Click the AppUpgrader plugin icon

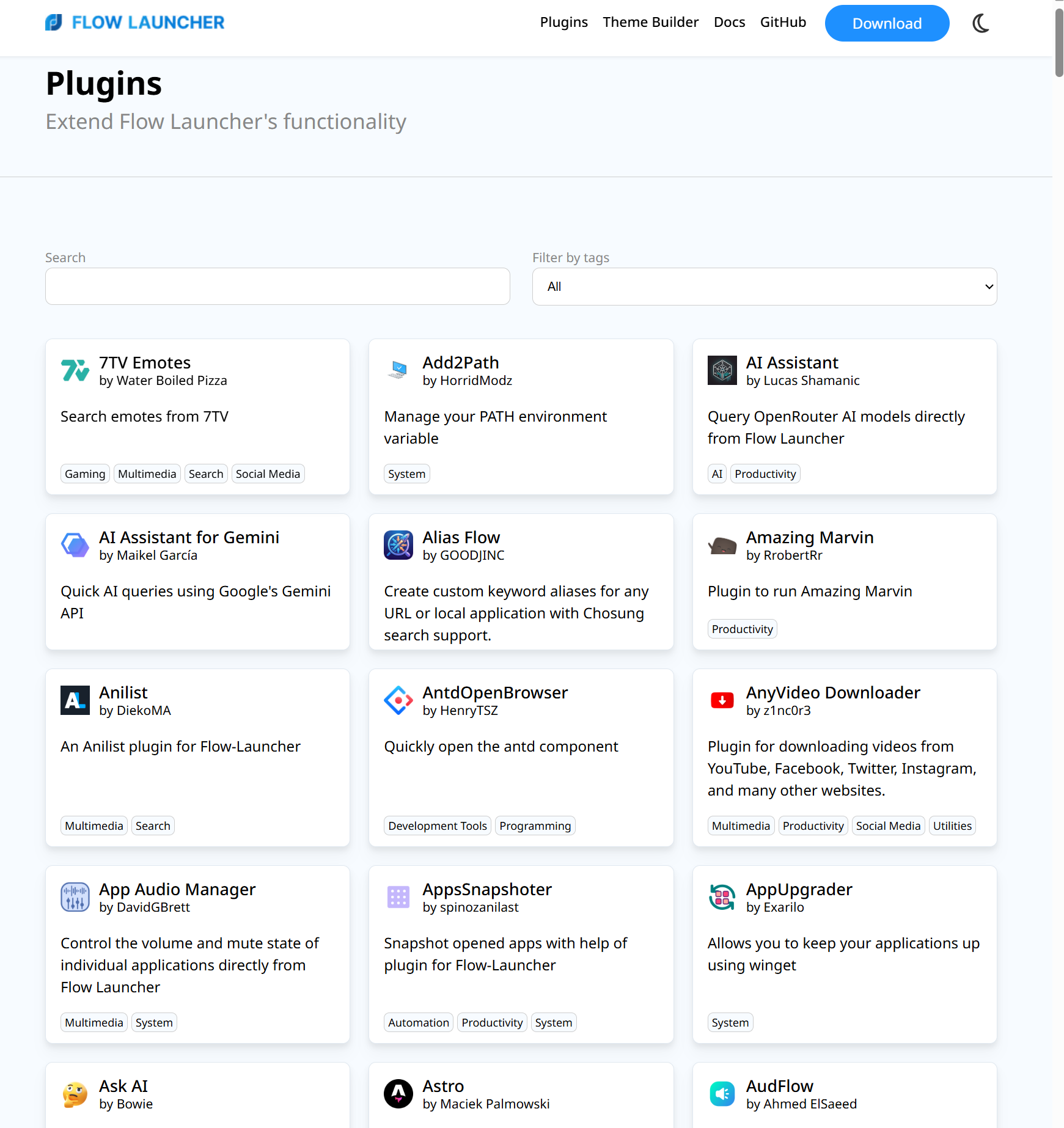click(722, 897)
